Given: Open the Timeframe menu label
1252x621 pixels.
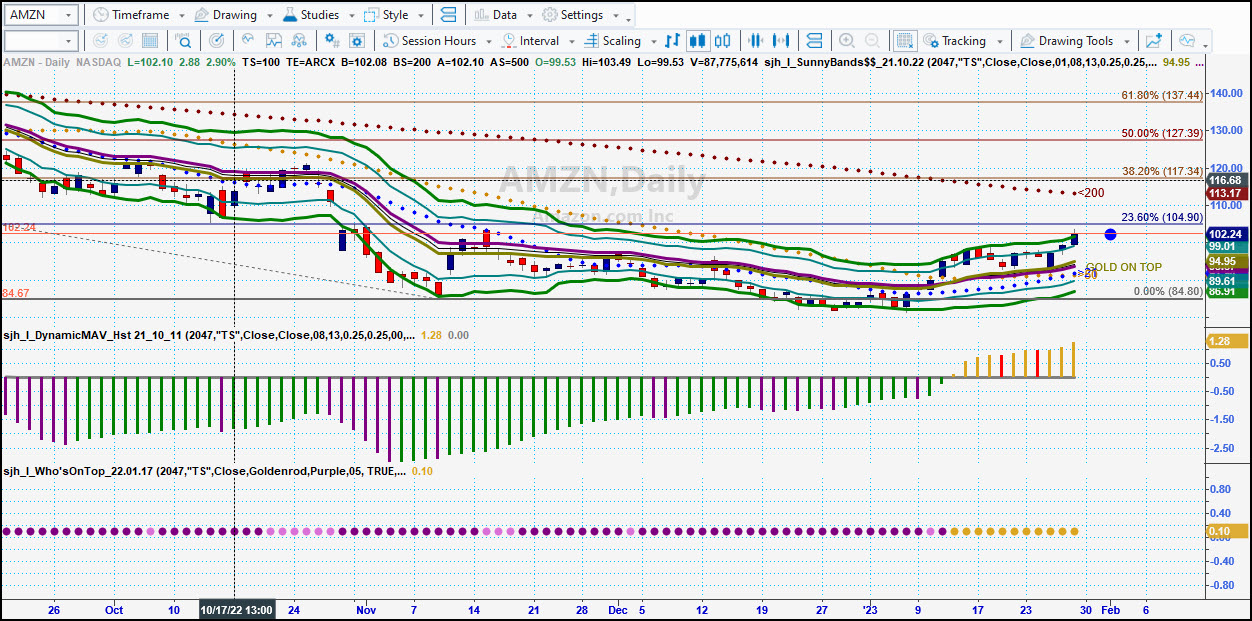Looking at the screenshot, I should coord(141,15).
